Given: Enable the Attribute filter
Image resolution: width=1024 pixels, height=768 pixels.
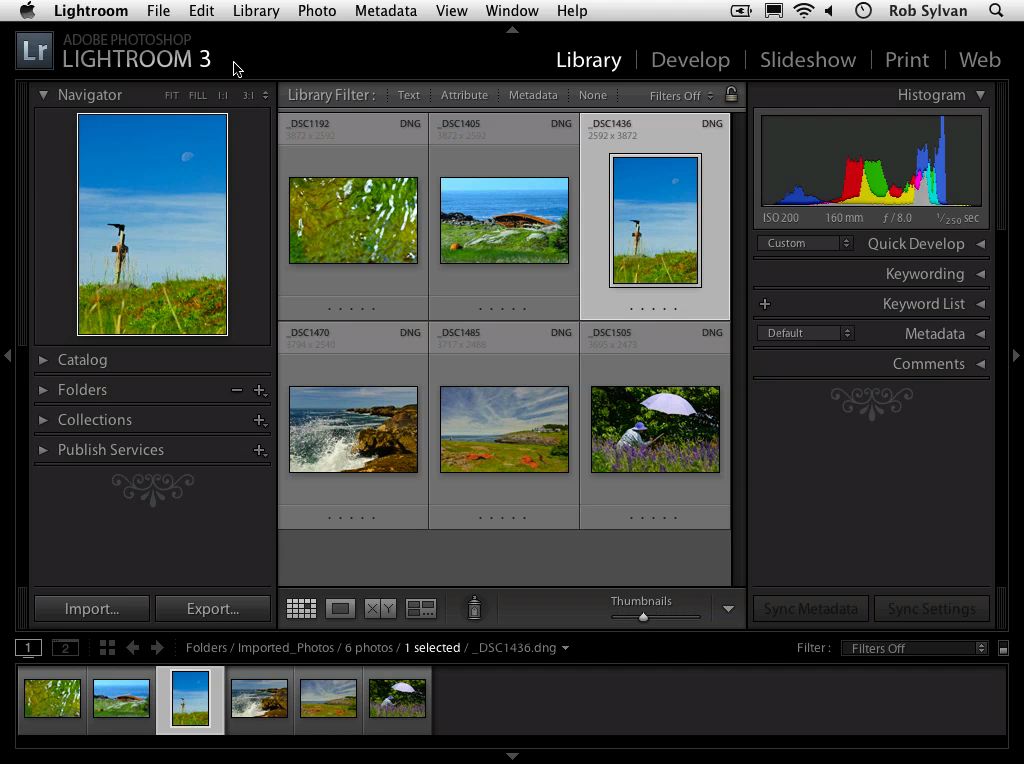Looking at the screenshot, I should (464, 95).
